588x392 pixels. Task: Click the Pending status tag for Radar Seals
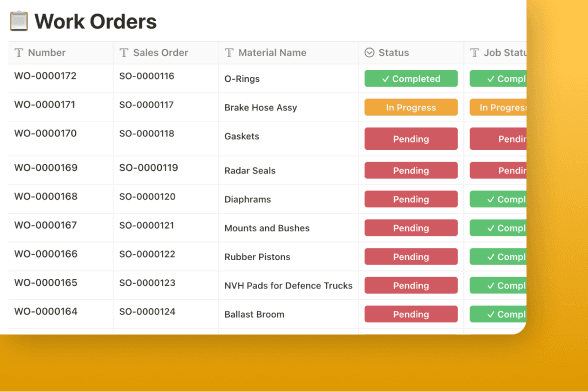click(x=411, y=171)
